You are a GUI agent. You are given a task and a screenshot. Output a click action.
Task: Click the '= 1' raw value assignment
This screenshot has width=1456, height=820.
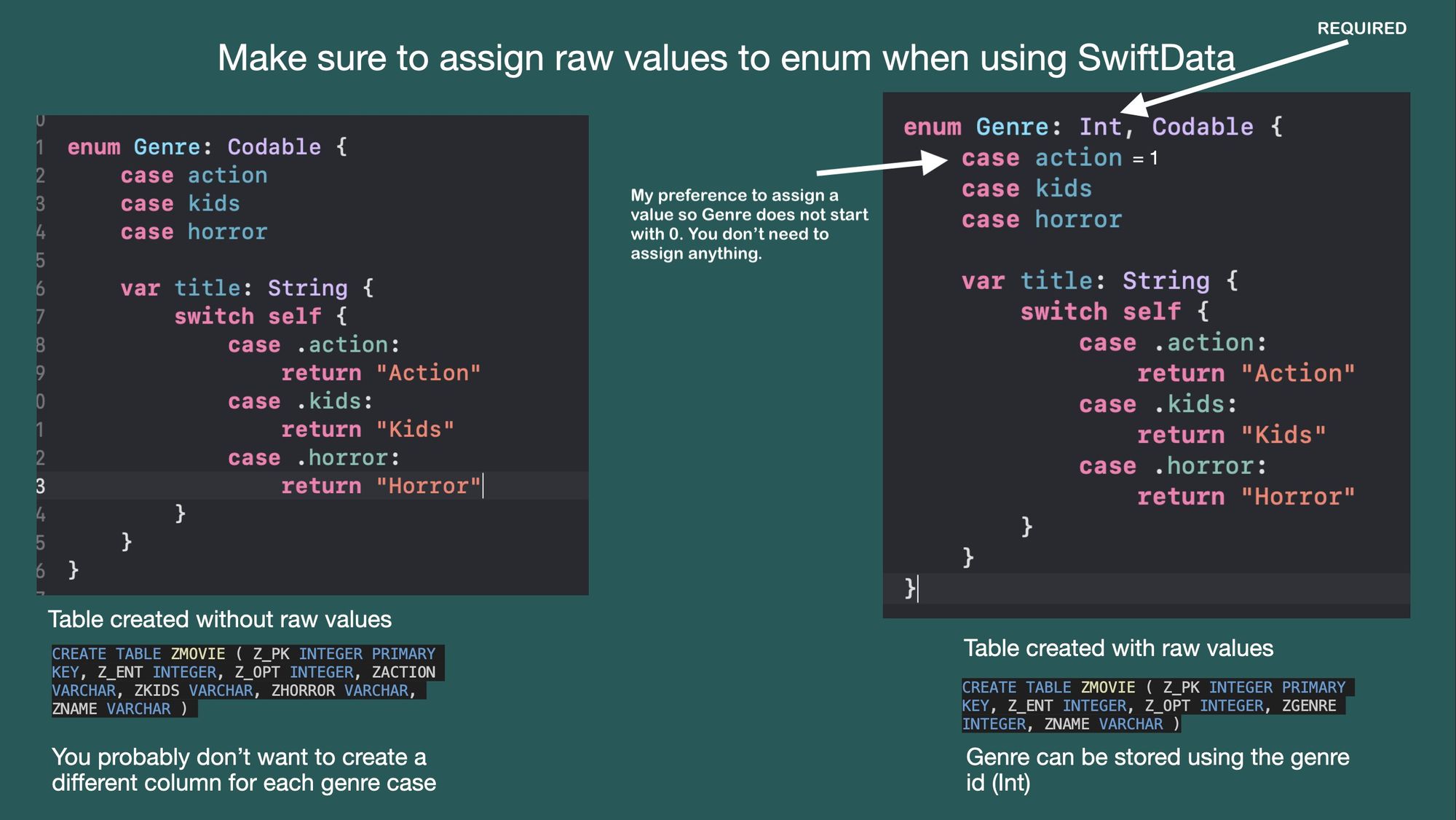coord(1144,158)
